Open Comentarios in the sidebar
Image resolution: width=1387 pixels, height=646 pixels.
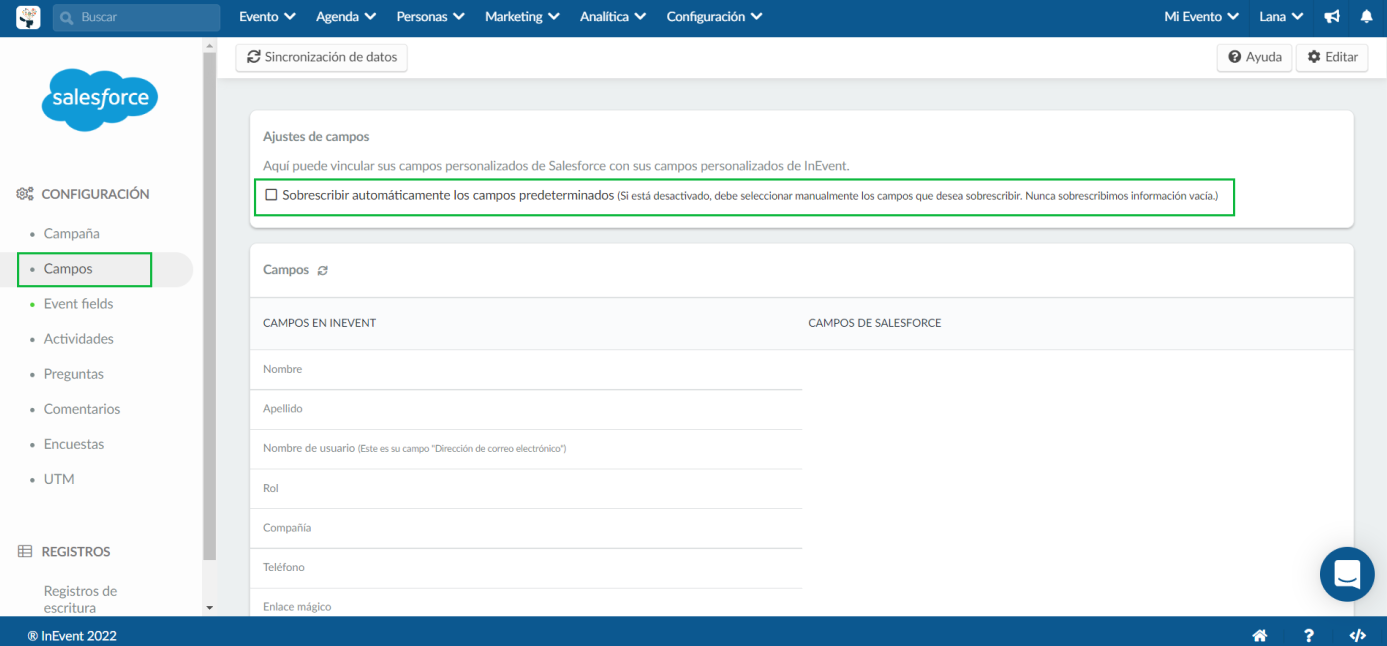81,409
